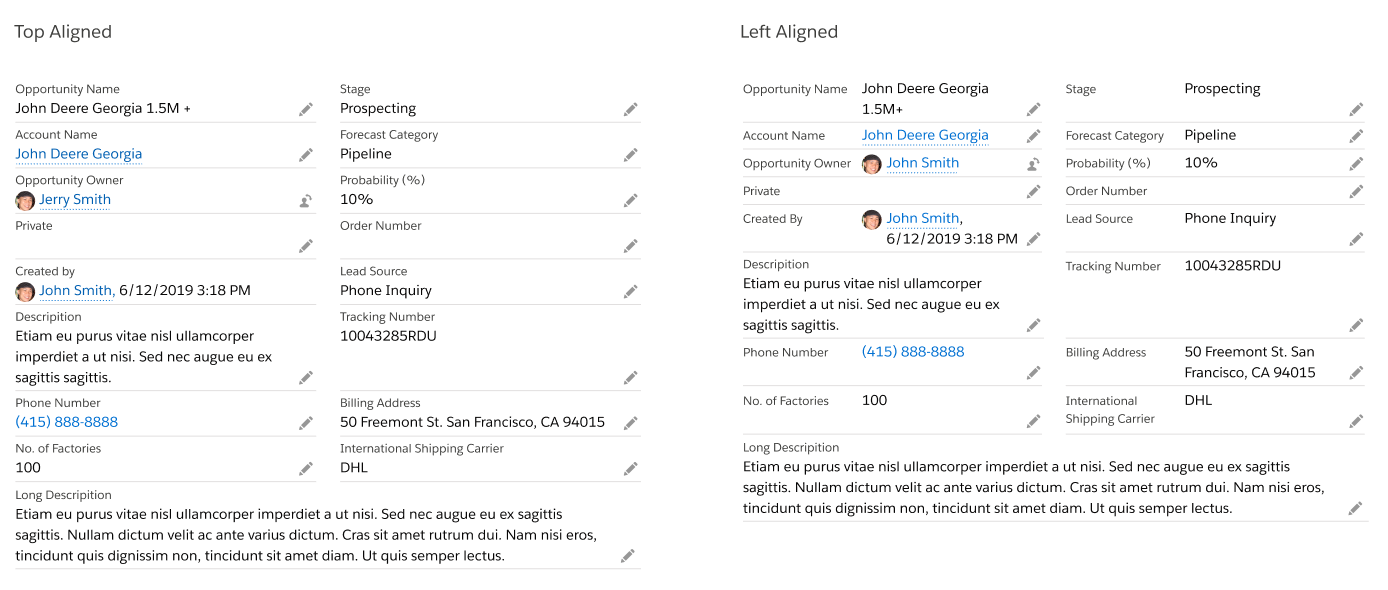Image resolution: width=1388 pixels, height=590 pixels.
Task: Open John Deere Georgia account link, Left Aligned
Action: coord(925,135)
